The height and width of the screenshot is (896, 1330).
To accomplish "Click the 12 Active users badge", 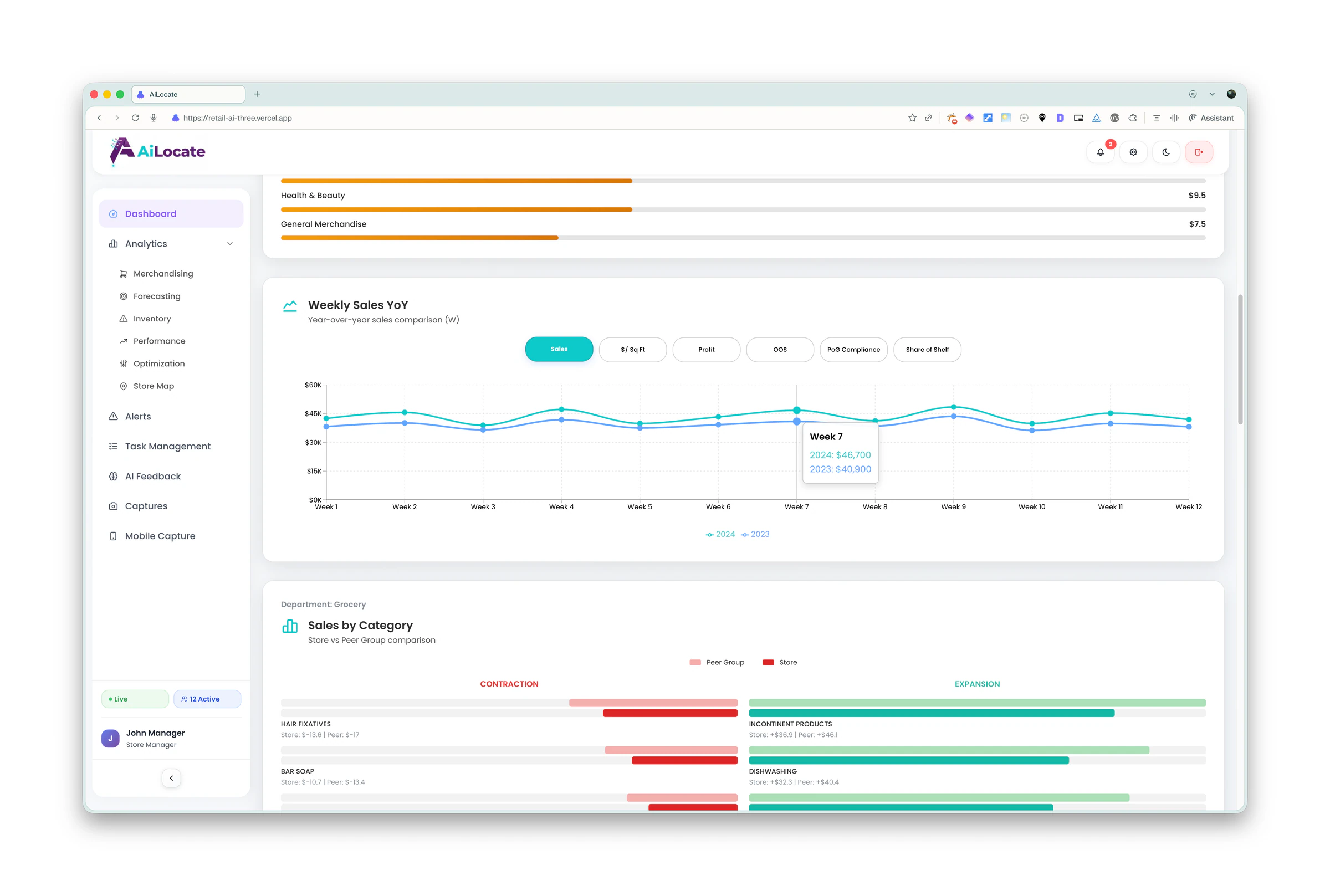I will coord(207,699).
